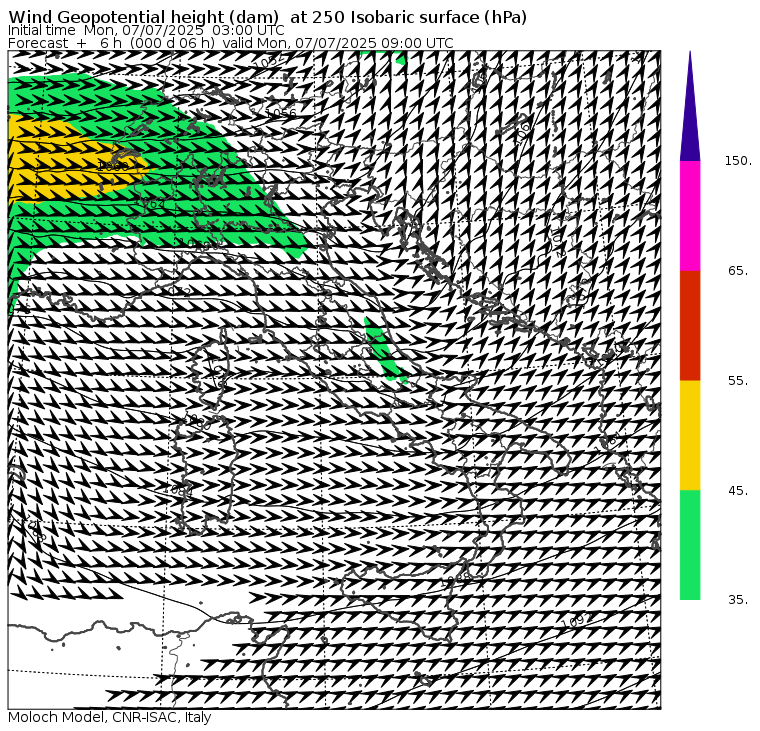Screen dimensions: 760x731
Task: Click the legend value '65.'
Action: [738, 270]
